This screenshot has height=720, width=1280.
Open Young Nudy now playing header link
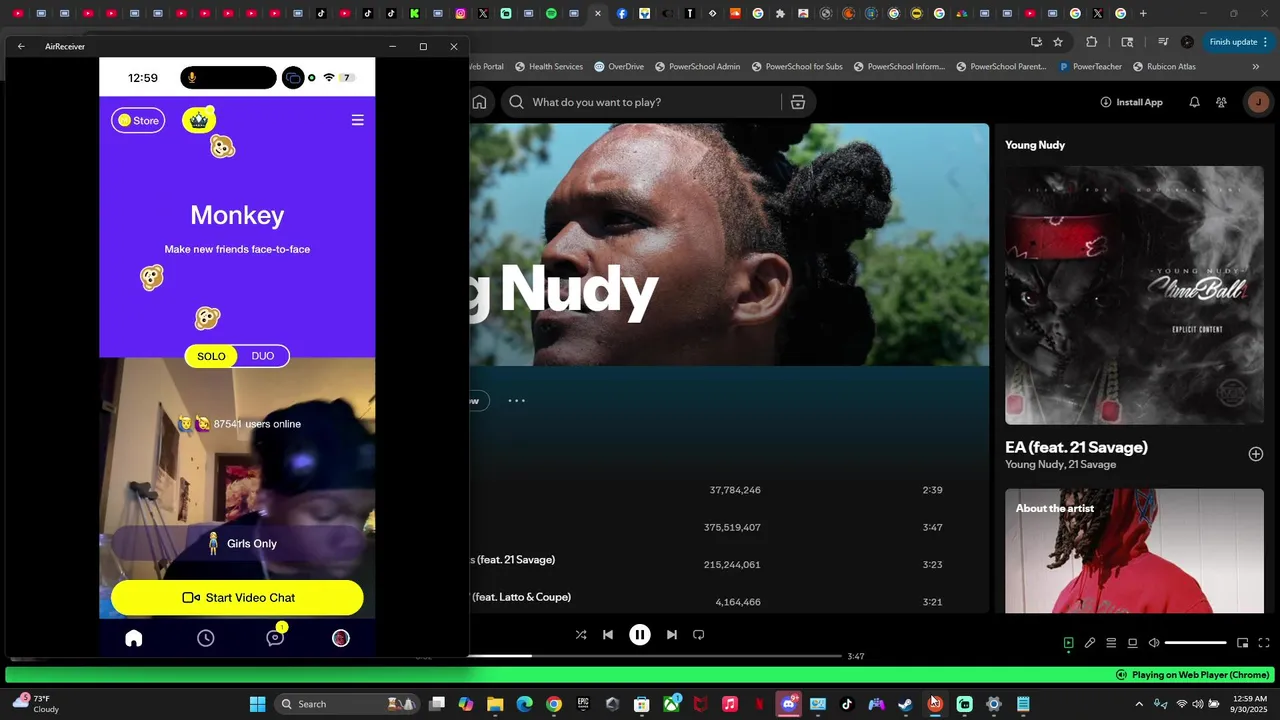pyautogui.click(x=1035, y=145)
